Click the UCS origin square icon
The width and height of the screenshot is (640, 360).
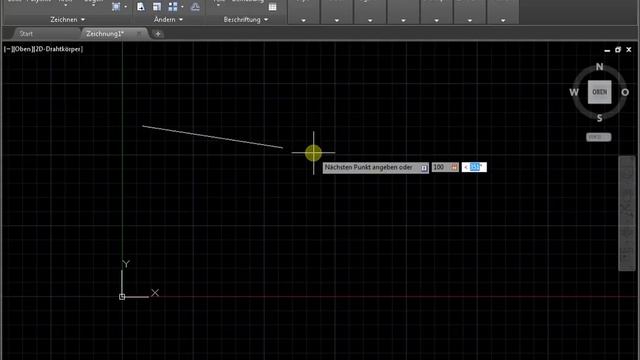(122, 297)
